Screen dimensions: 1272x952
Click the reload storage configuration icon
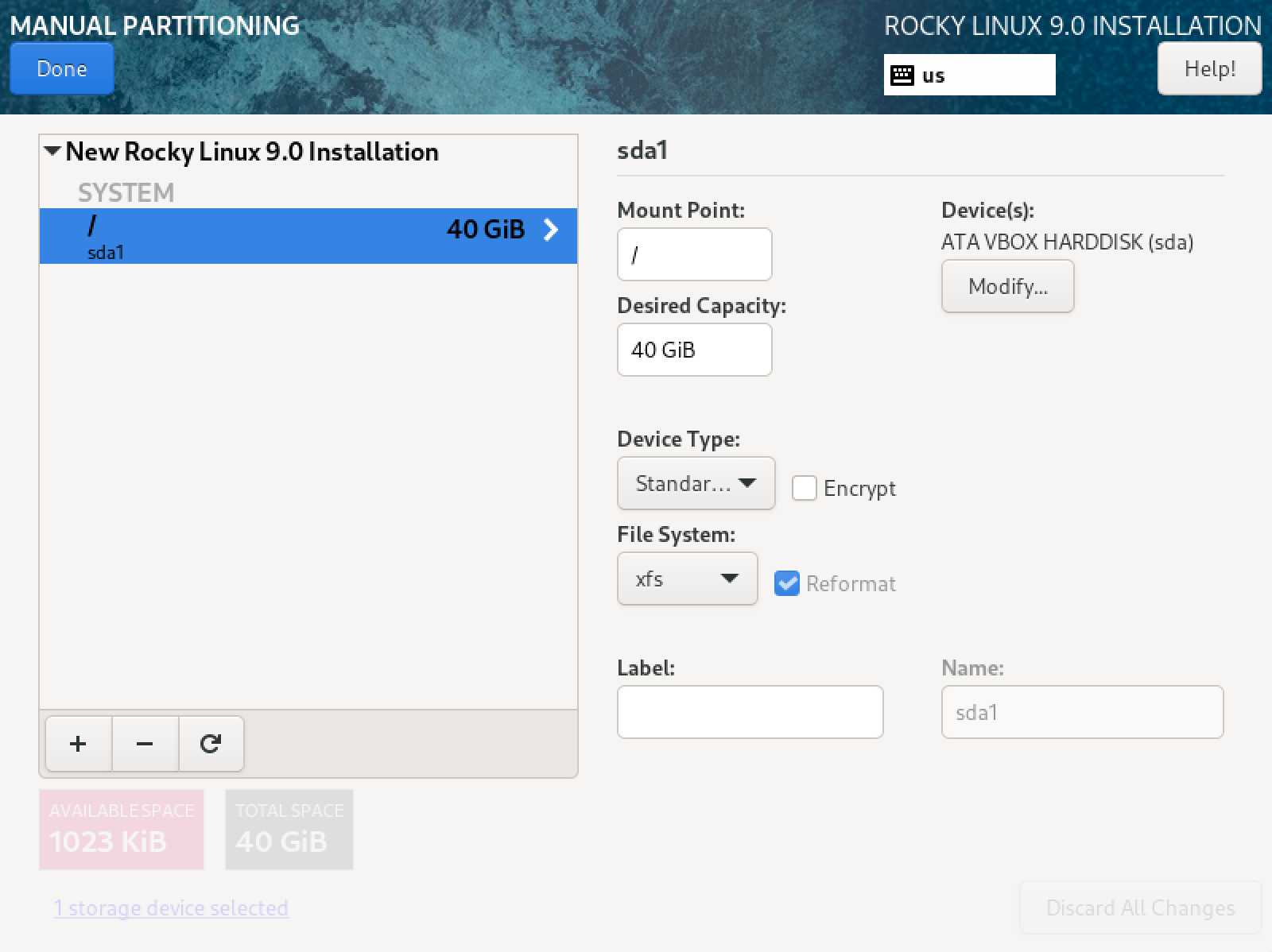211,744
